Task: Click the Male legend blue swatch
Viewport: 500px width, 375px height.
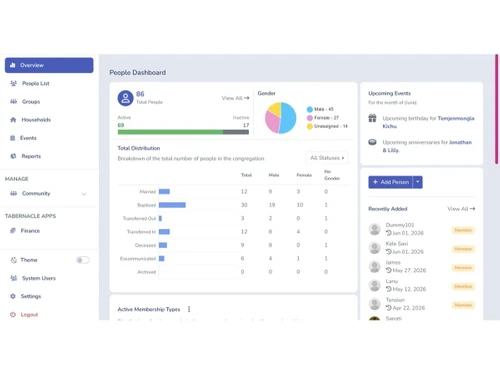Action: click(310, 109)
